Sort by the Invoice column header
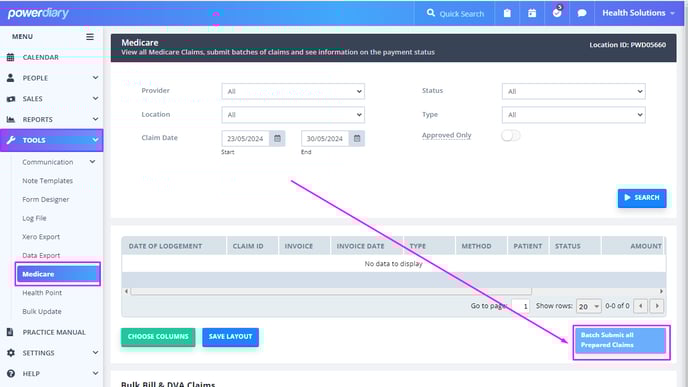This screenshot has height=387, width=688. click(x=305, y=246)
